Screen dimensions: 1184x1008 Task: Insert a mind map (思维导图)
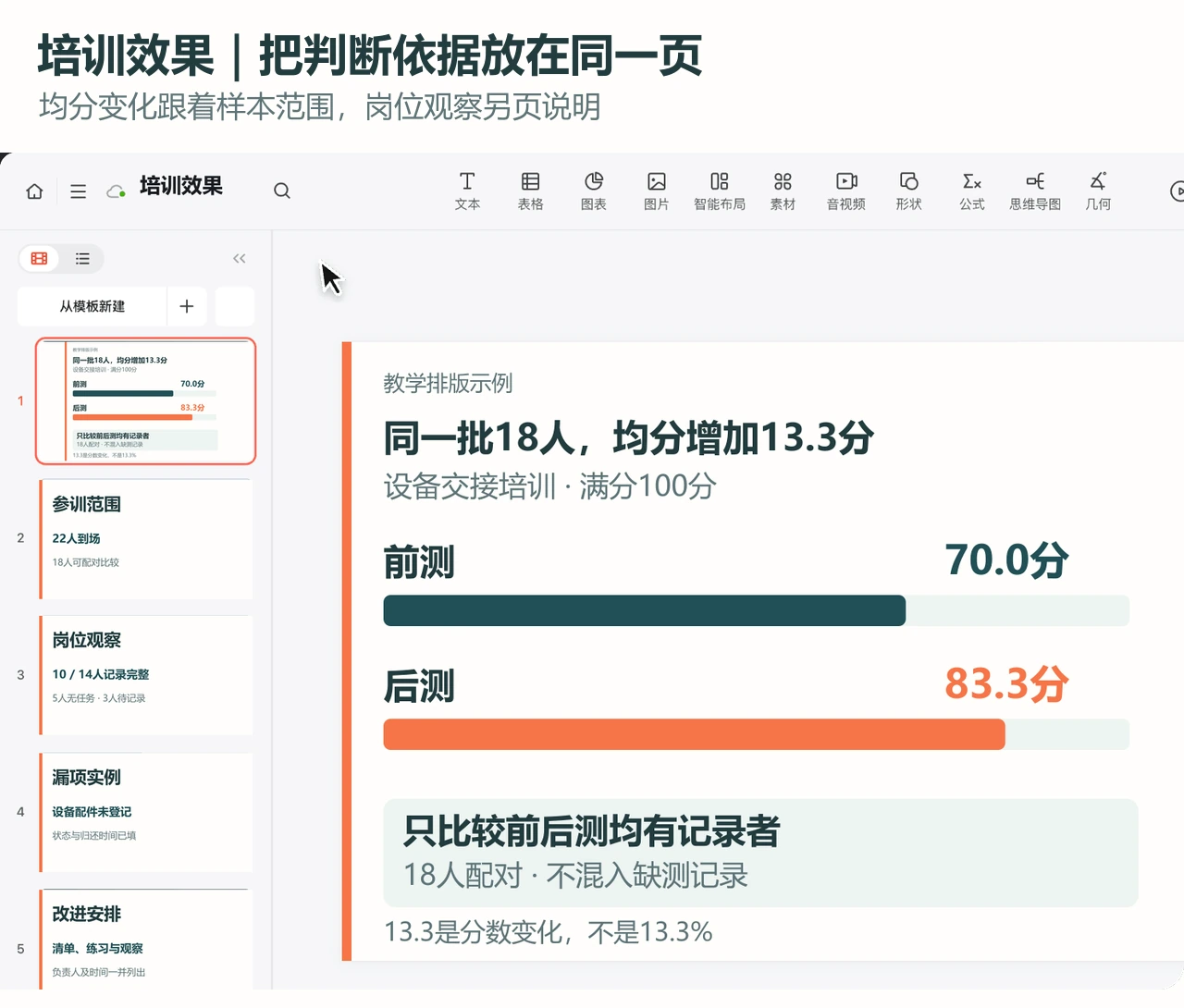[x=1035, y=191]
